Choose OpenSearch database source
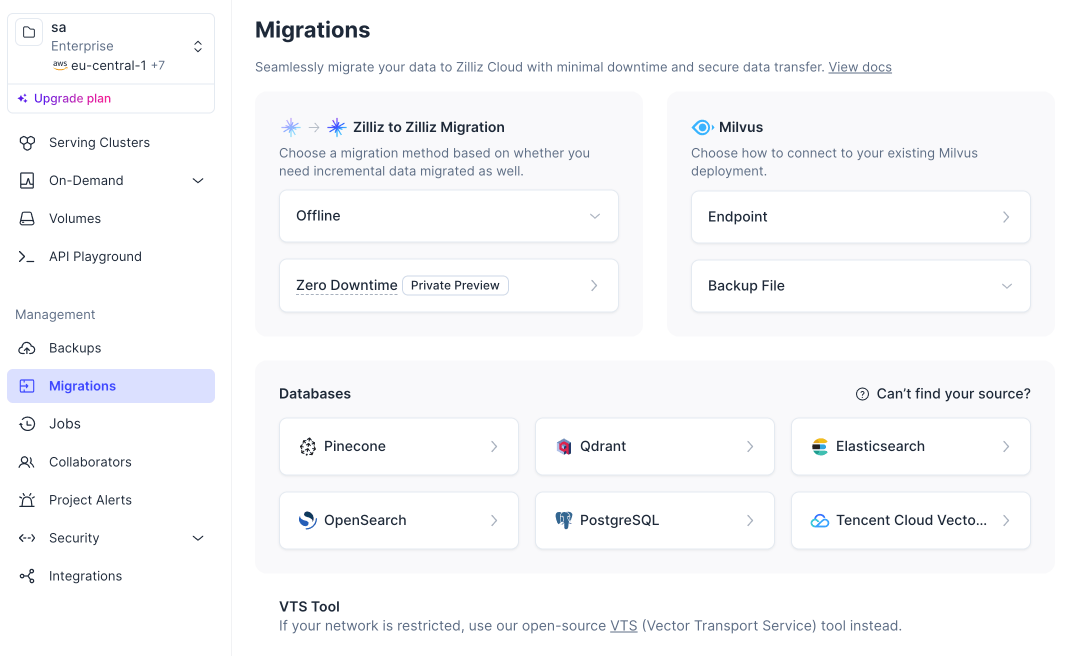Image resolution: width=1071 pixels, height=656 pixels. click(x=399, y=521)
